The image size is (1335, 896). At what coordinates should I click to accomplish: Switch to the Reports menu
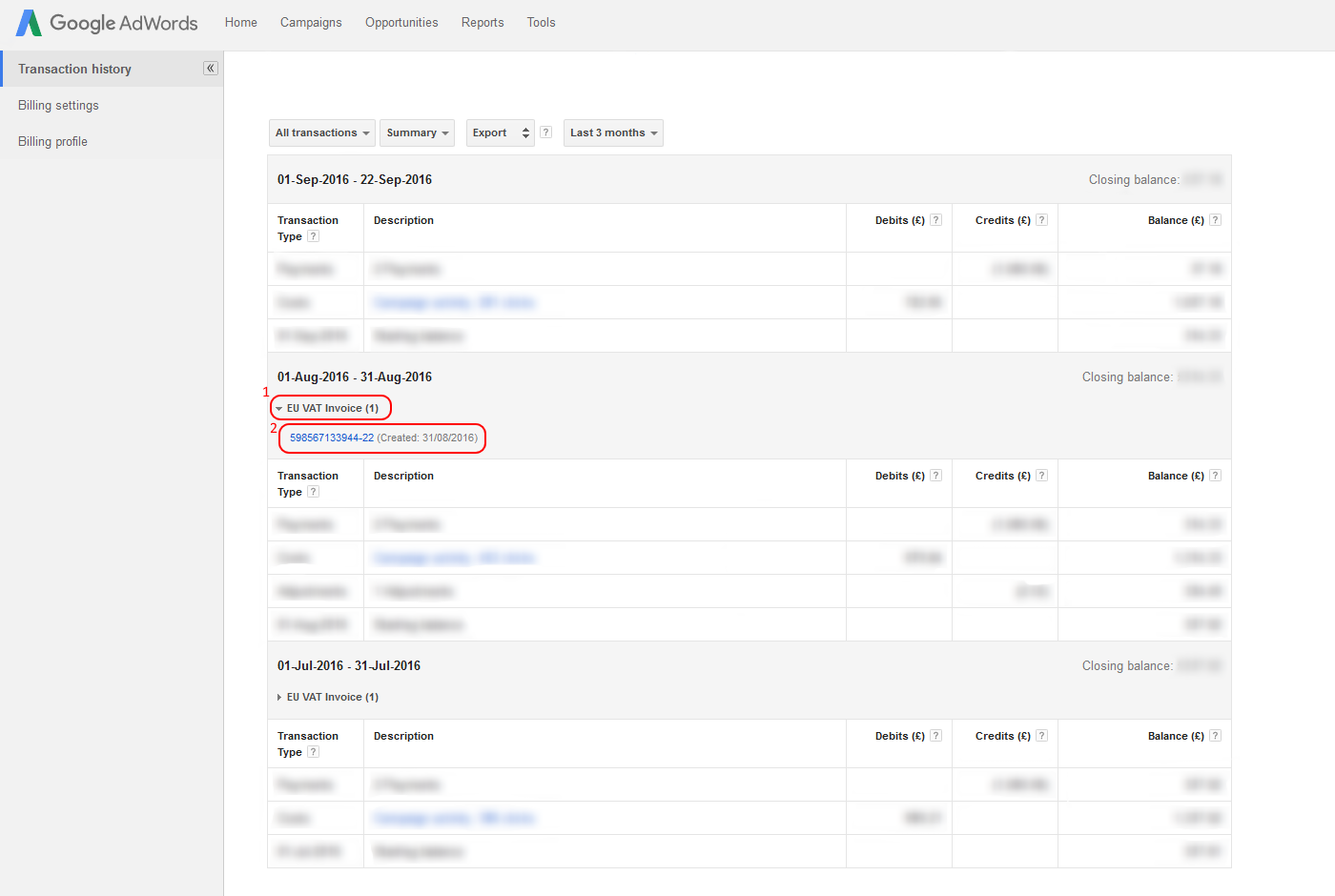[483, 22]
